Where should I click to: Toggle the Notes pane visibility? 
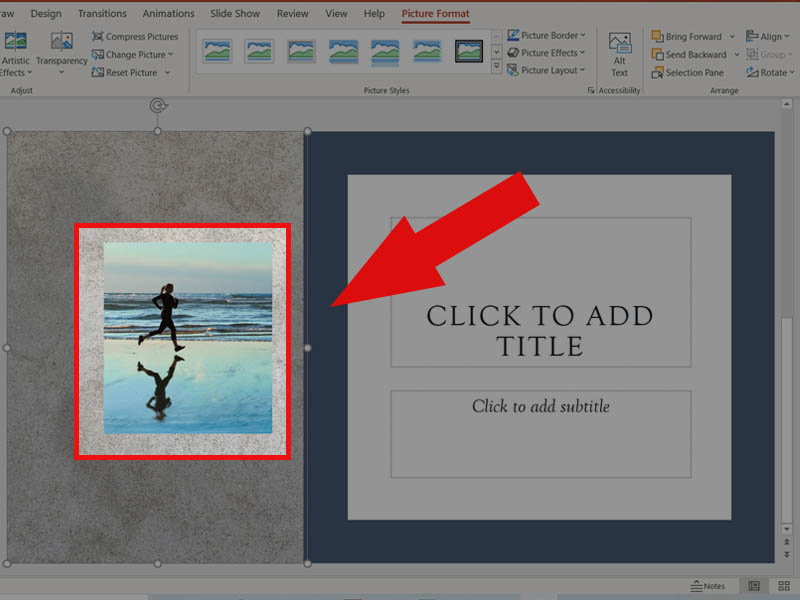click(707, 586)
